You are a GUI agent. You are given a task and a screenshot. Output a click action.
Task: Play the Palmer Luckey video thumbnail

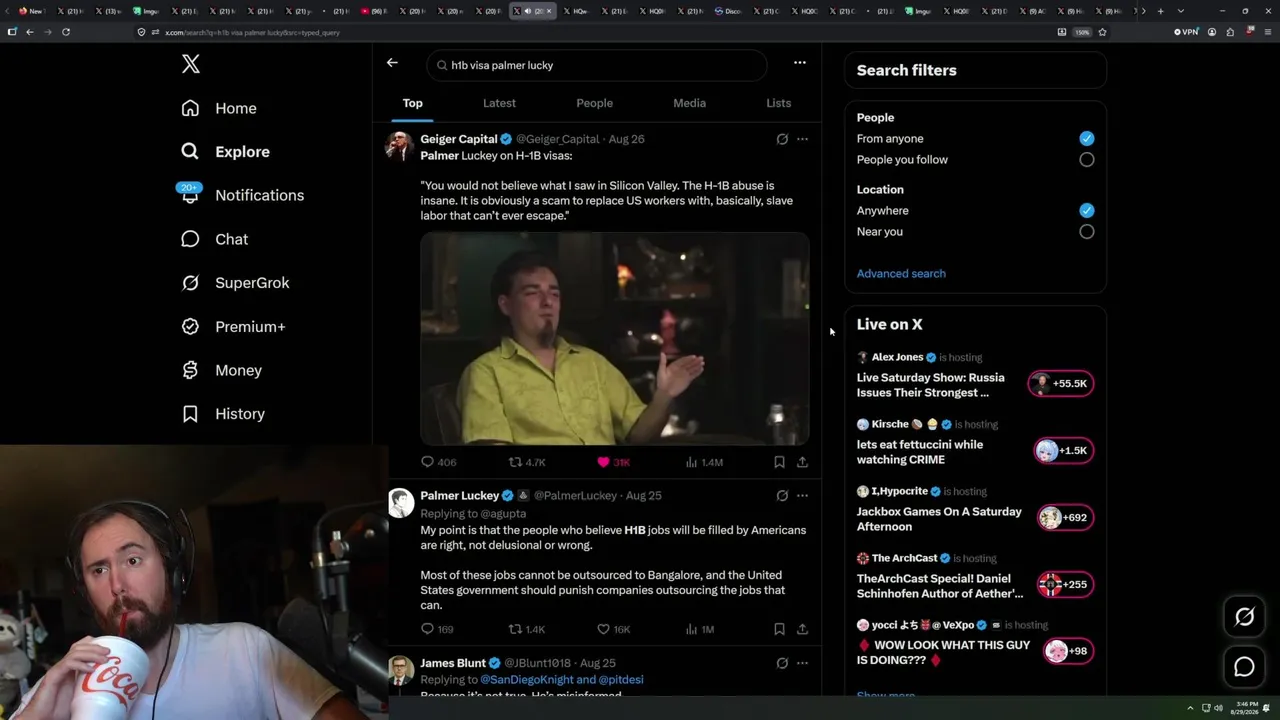(x=615, y=338)
